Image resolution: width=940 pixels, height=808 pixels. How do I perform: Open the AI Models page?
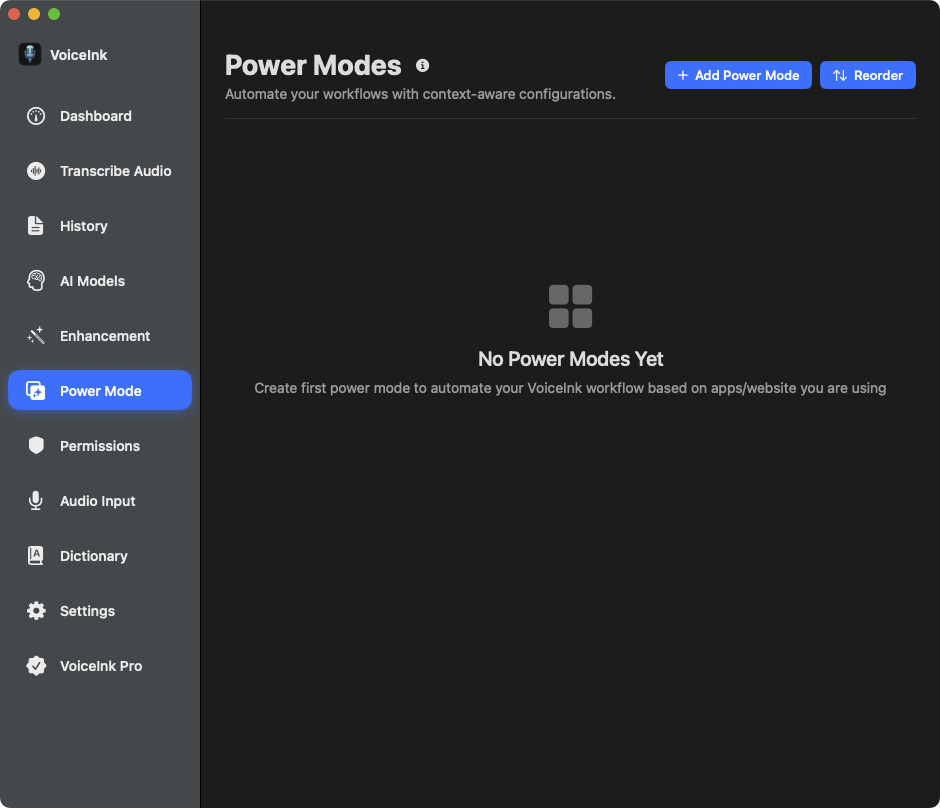[x=92, y=281]
